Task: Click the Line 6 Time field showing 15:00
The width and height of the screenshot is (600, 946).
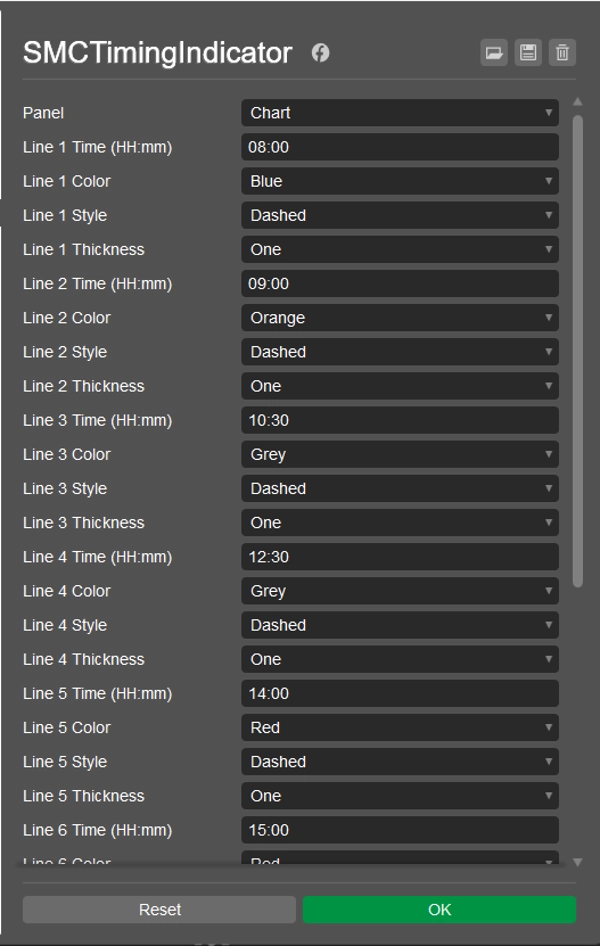Action: click(x=399, y=830)
